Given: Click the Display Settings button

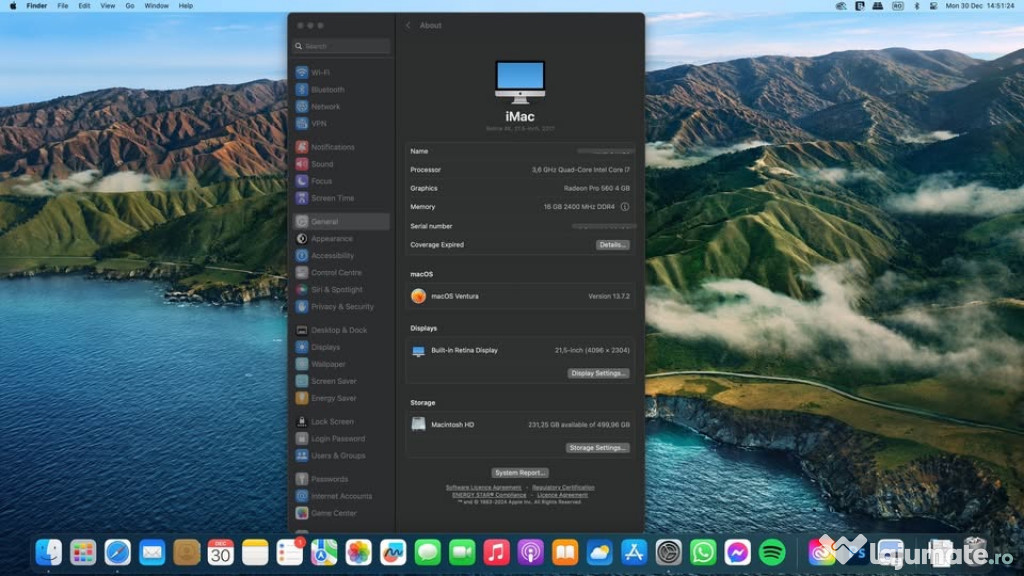Looking at the screenshot, I should pyautogui.click(x=598, y=374).
